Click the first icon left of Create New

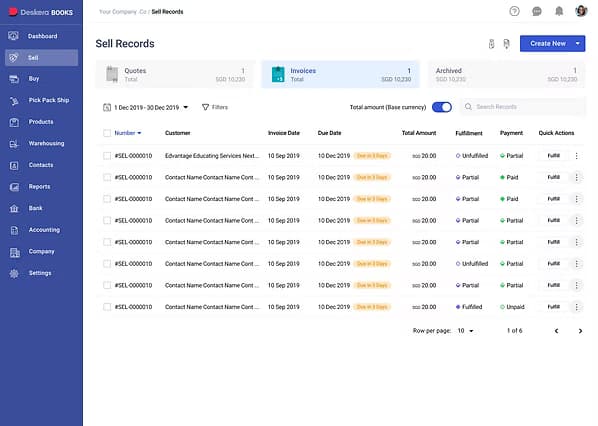(x=491, y=44)
